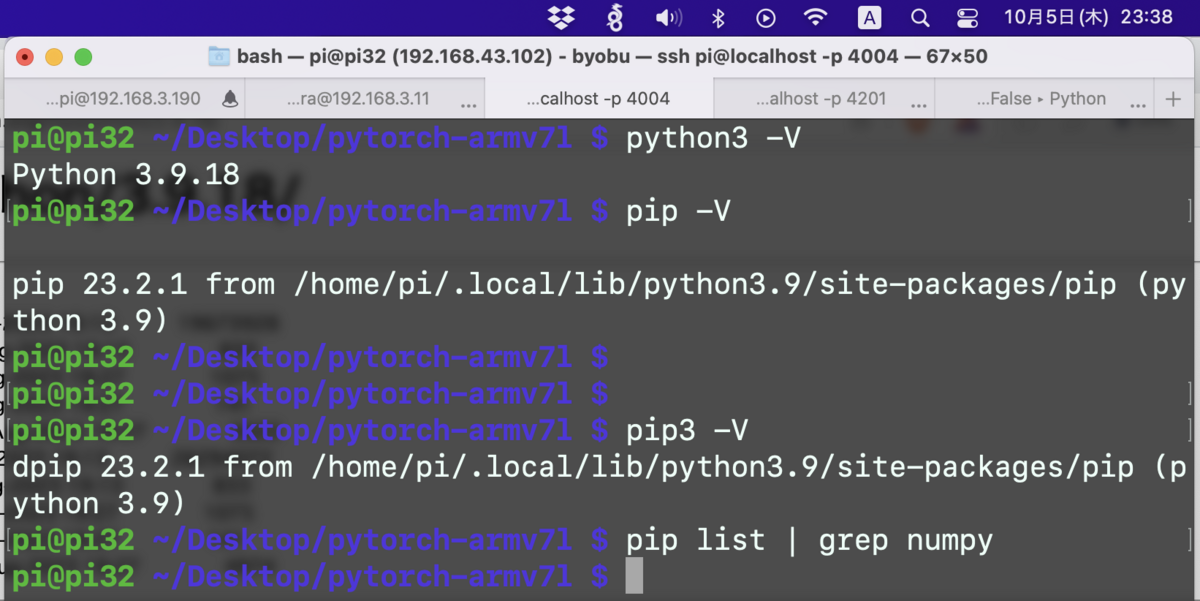Click the seahorse-shaped status bar icon
Screen dimensions: 1200x601
pyautogui.click(x=615, y=17)
